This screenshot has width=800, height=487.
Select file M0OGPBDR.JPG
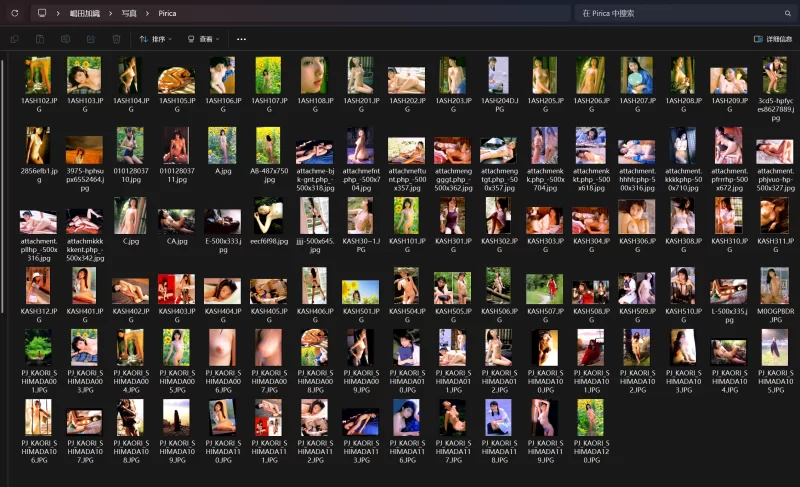point(775,295)
